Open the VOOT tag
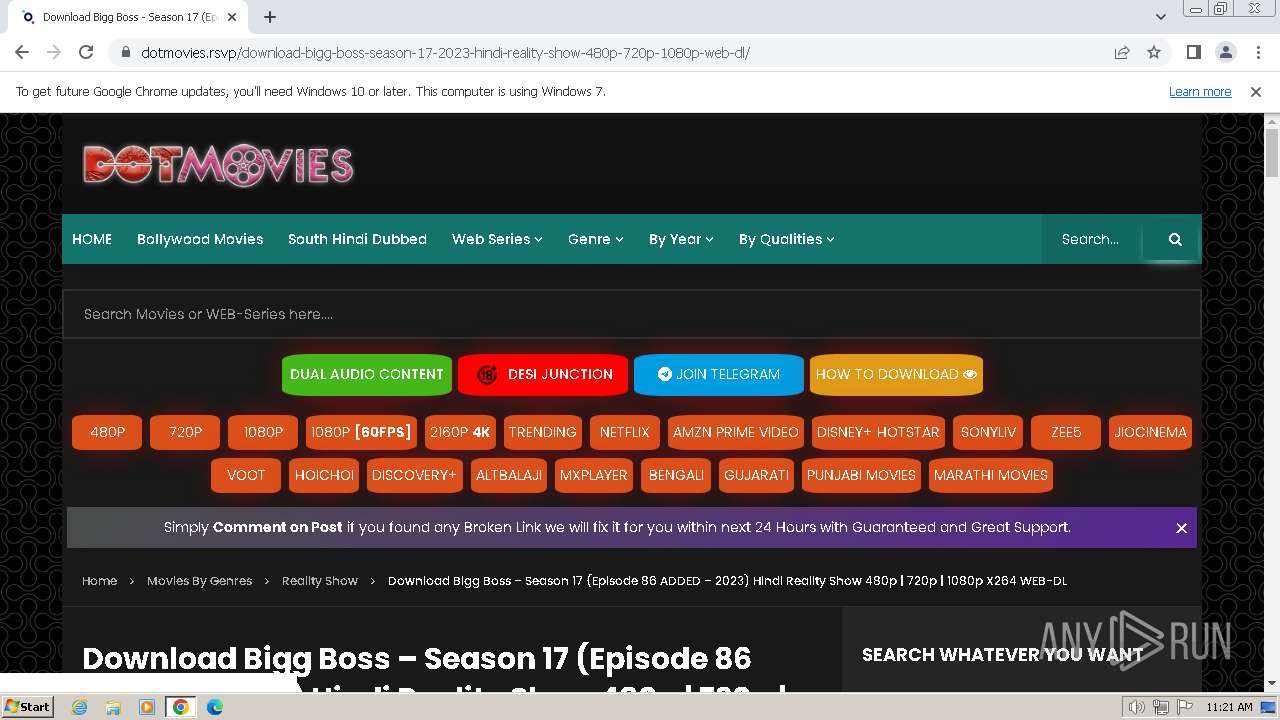The width and height of the screenshot is (1280, 720). (246, 475)
